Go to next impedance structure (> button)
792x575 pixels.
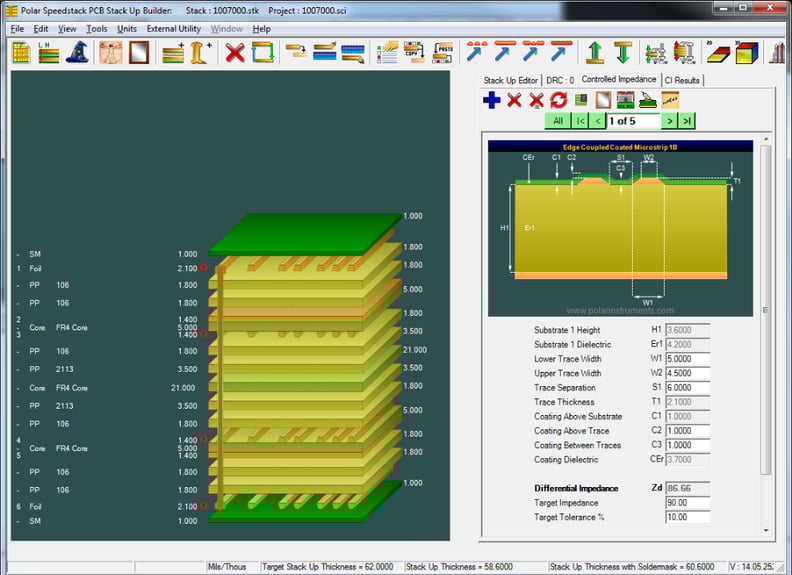670,121
